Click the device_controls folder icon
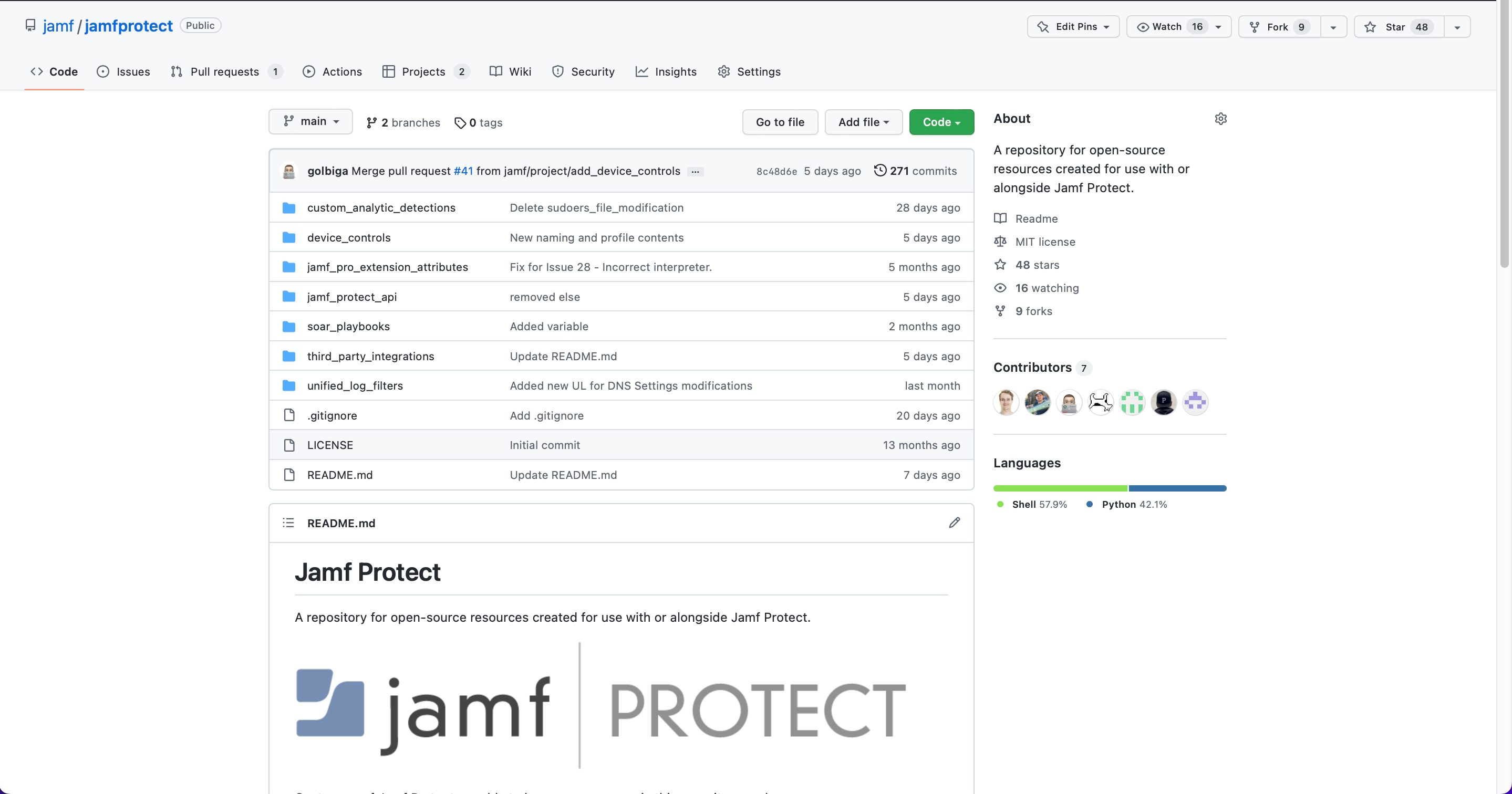Image resolution: width=1512 pixels, height=794 pixels. 289,237
